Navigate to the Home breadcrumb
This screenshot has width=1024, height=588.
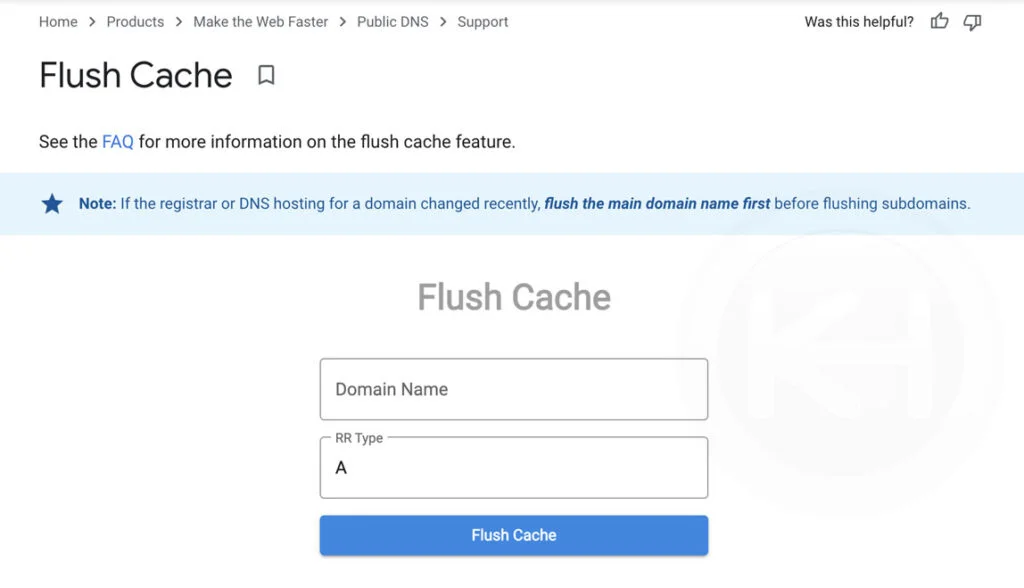point(57,21)
